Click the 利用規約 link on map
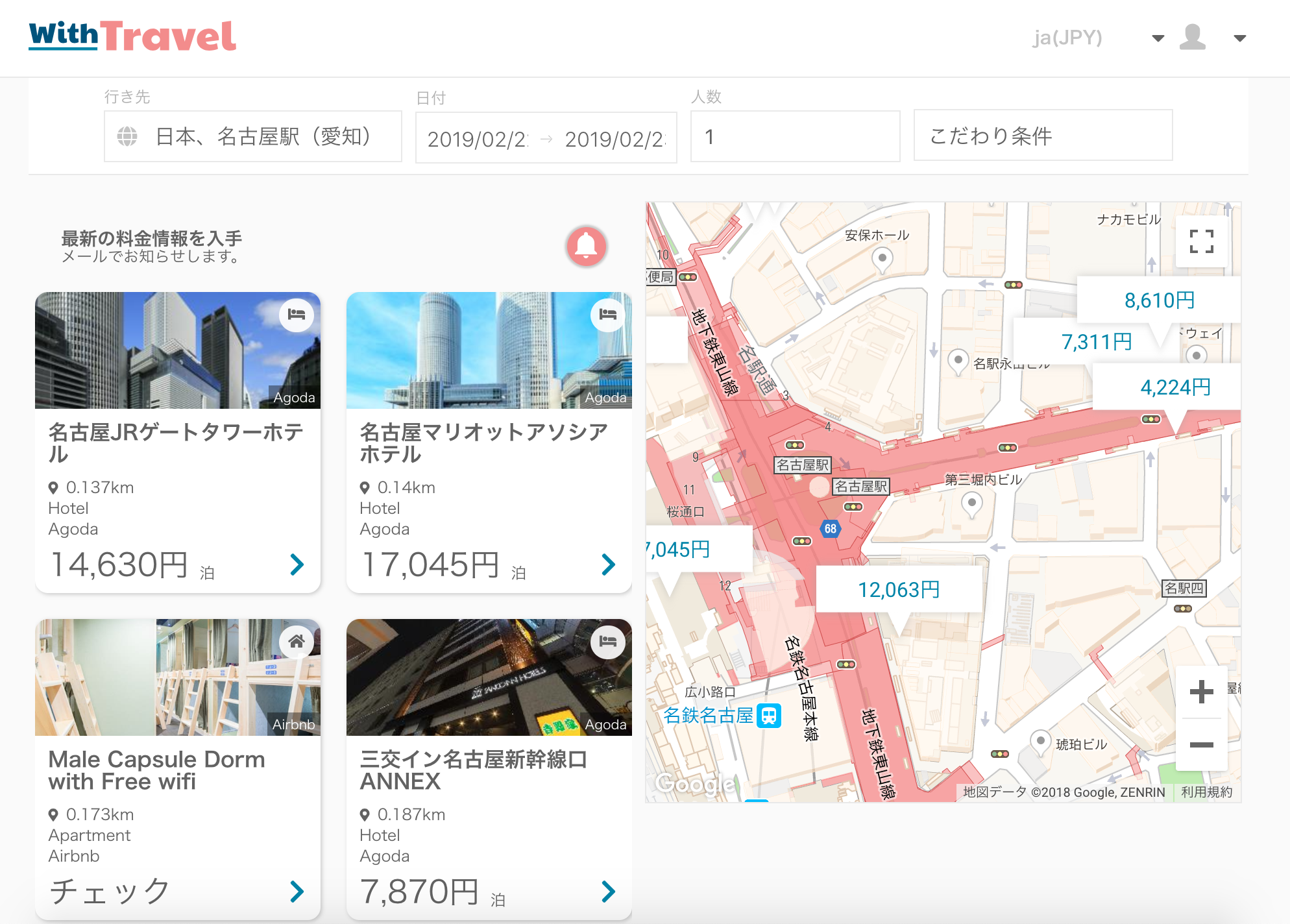1290x924 pixels. click(x=1206, y=792)
